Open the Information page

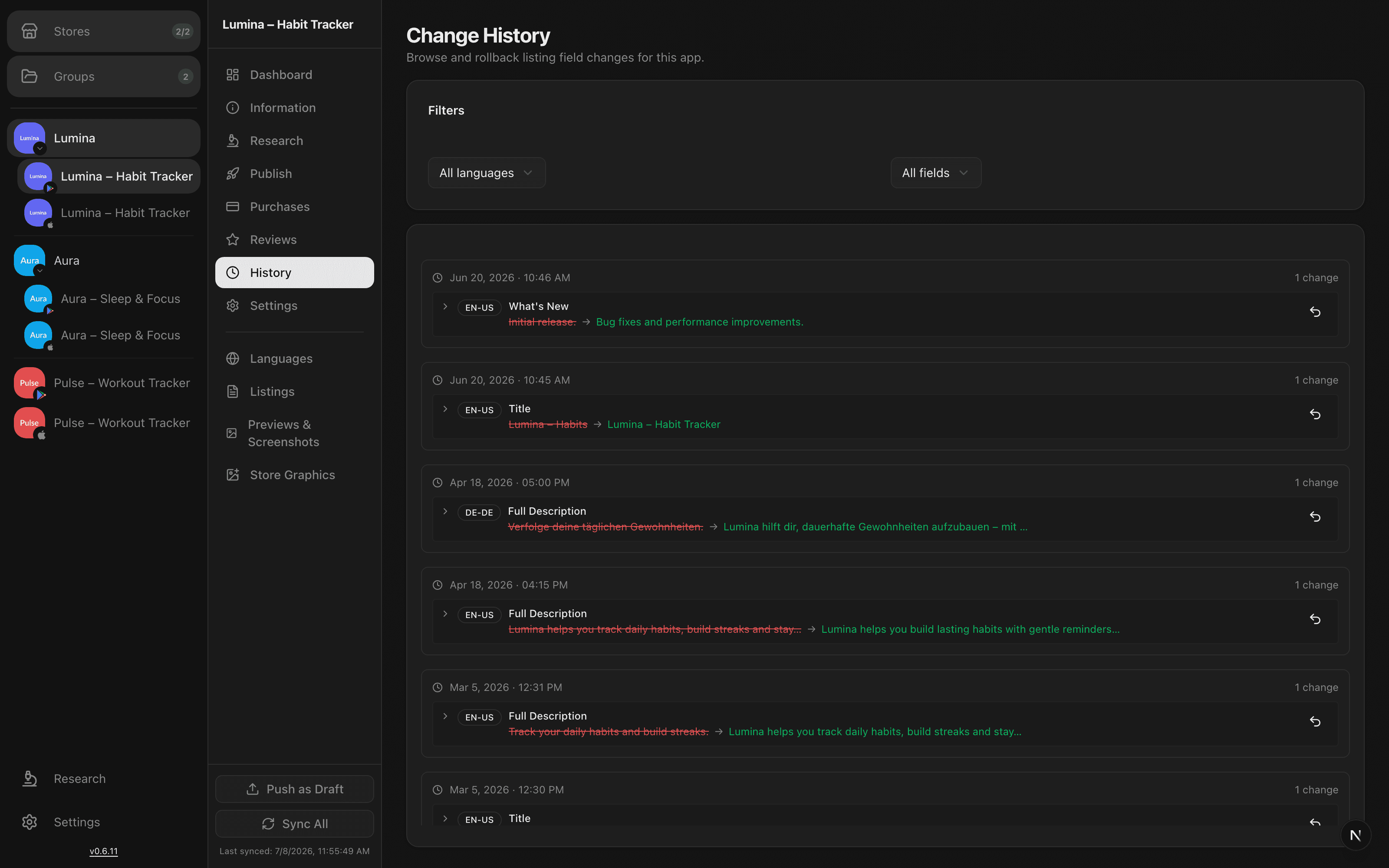click(294, 107)
